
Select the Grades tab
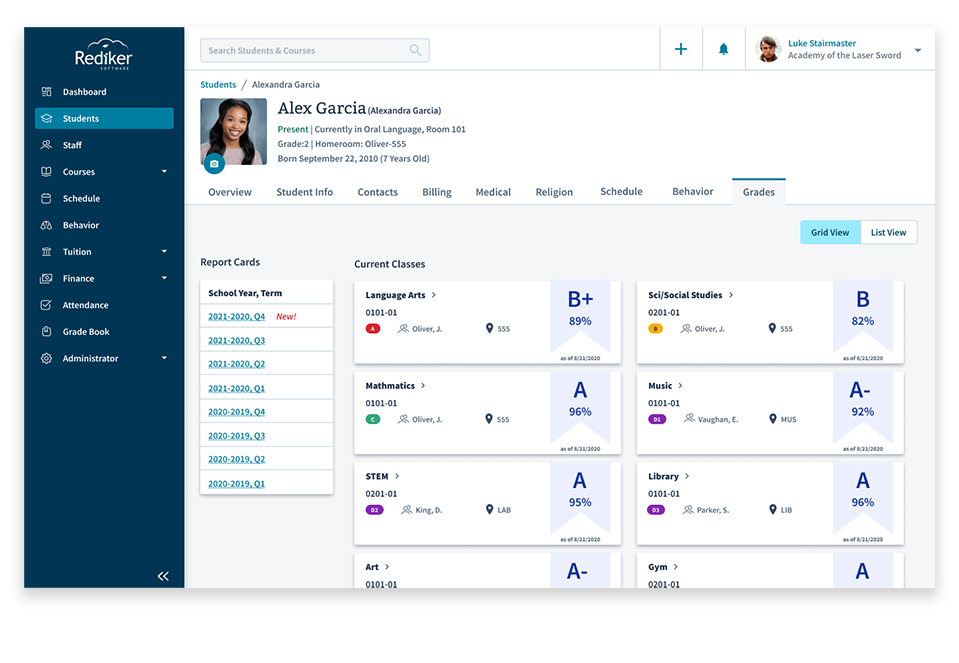tap(758, 192)
